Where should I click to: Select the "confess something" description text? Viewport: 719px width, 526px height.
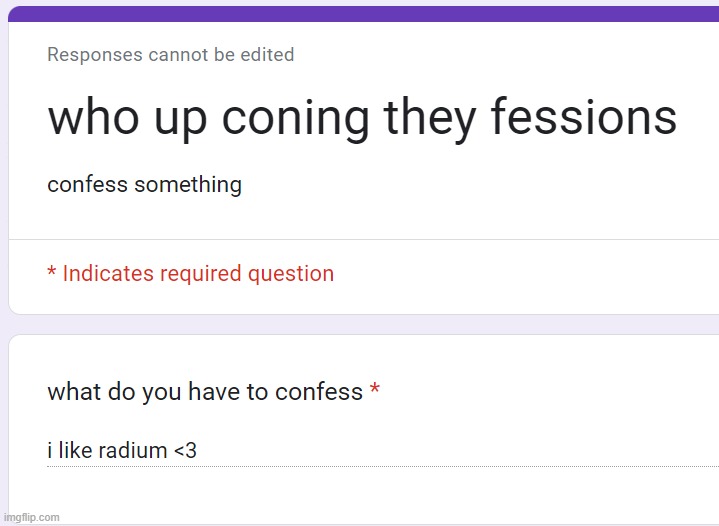point(144,185)
